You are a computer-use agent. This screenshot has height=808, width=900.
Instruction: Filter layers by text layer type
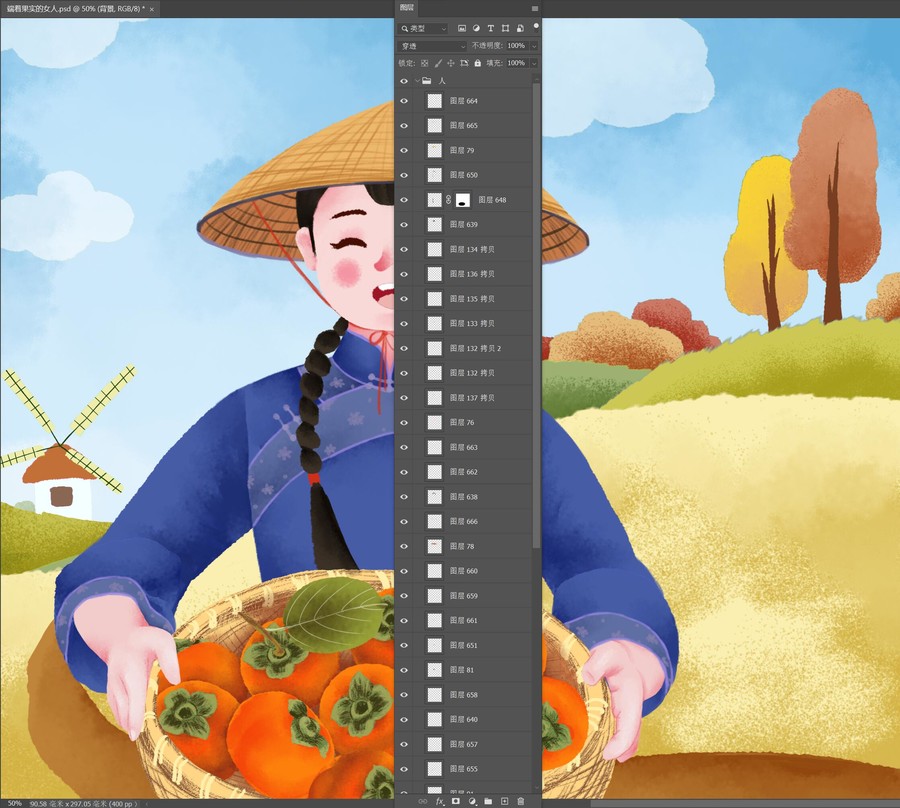point(491,28)
